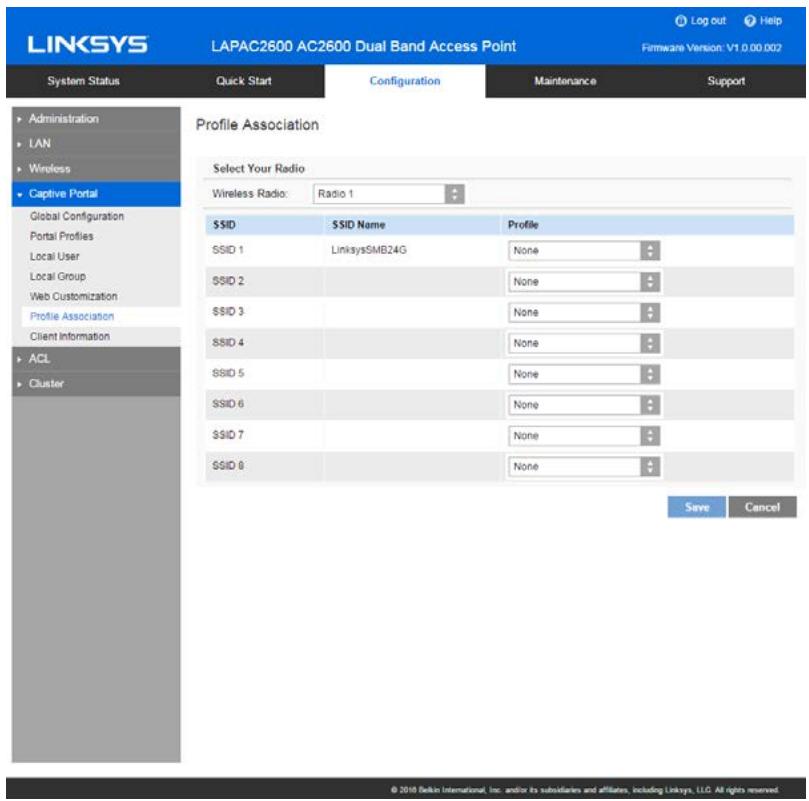Click the SSID Name column header
809x801 pixels.
(359, 225)
